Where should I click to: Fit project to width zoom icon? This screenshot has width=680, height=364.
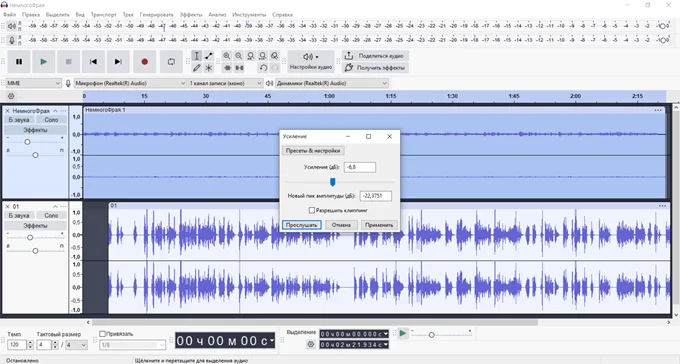(262, 56)
